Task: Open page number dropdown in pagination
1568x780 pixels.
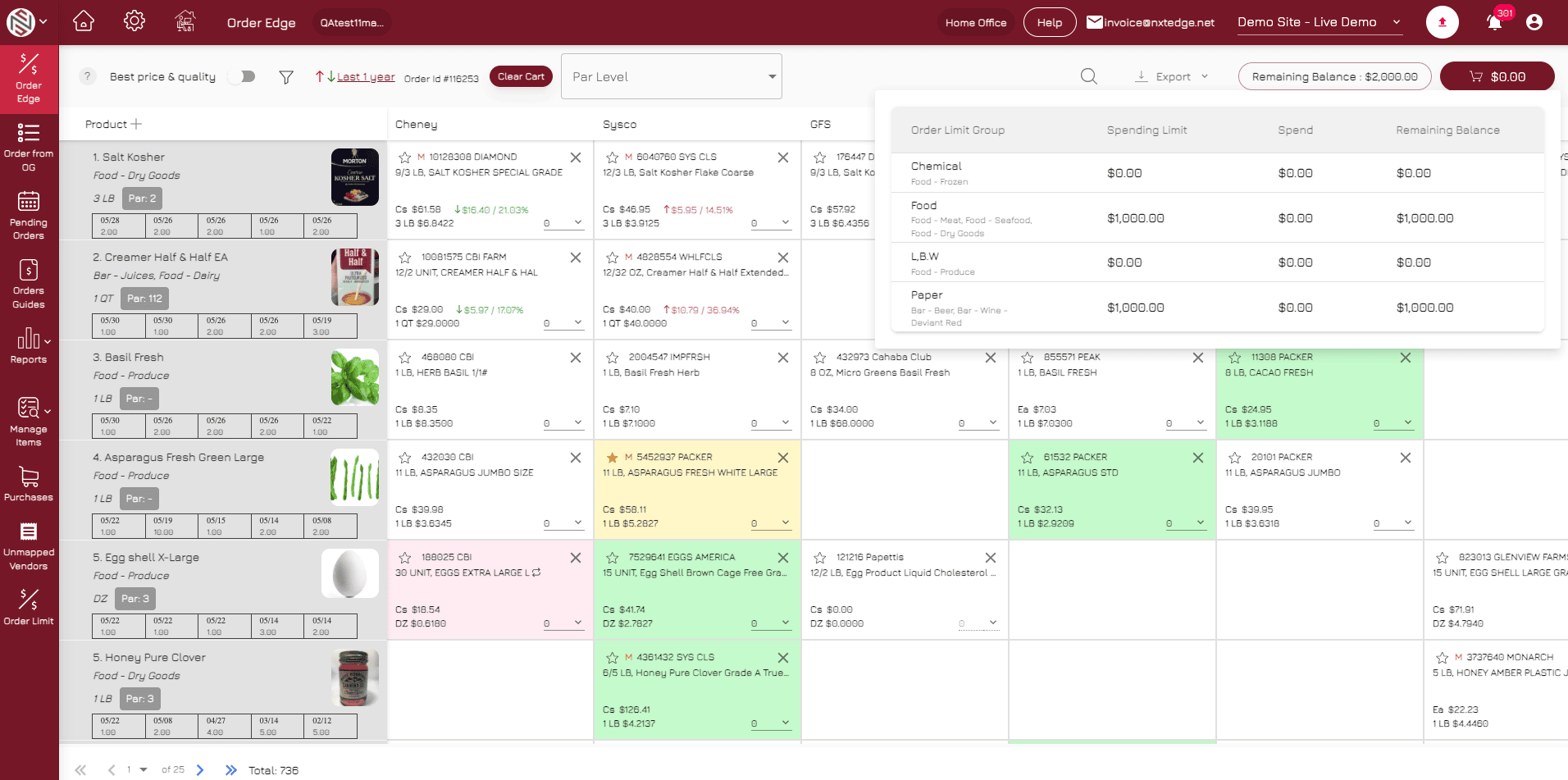Action: [136, 769]
